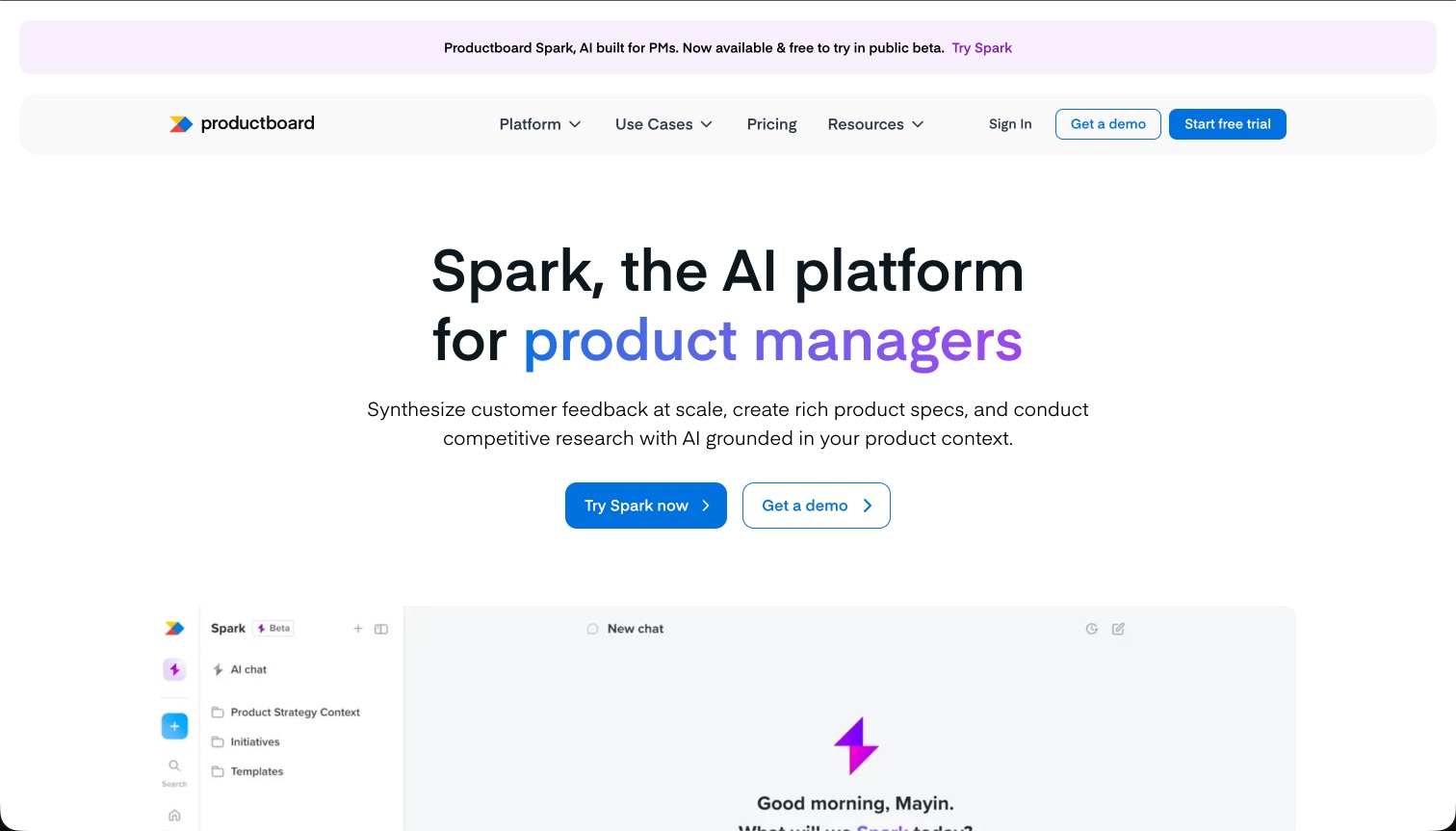1456x831 pixels.
Task: Click the Try Spark now button
Action: [x=645, y=506]
